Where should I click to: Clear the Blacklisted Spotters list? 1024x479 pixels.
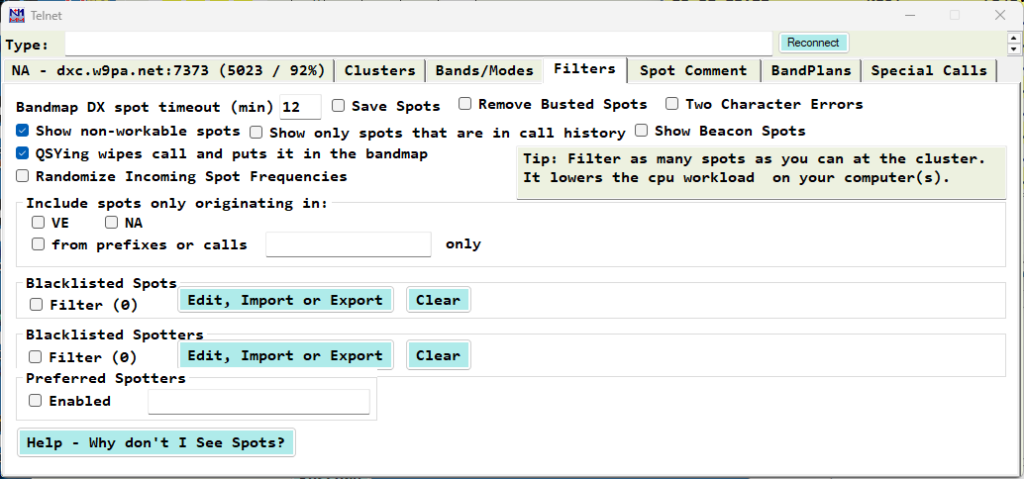pos(438,355)
